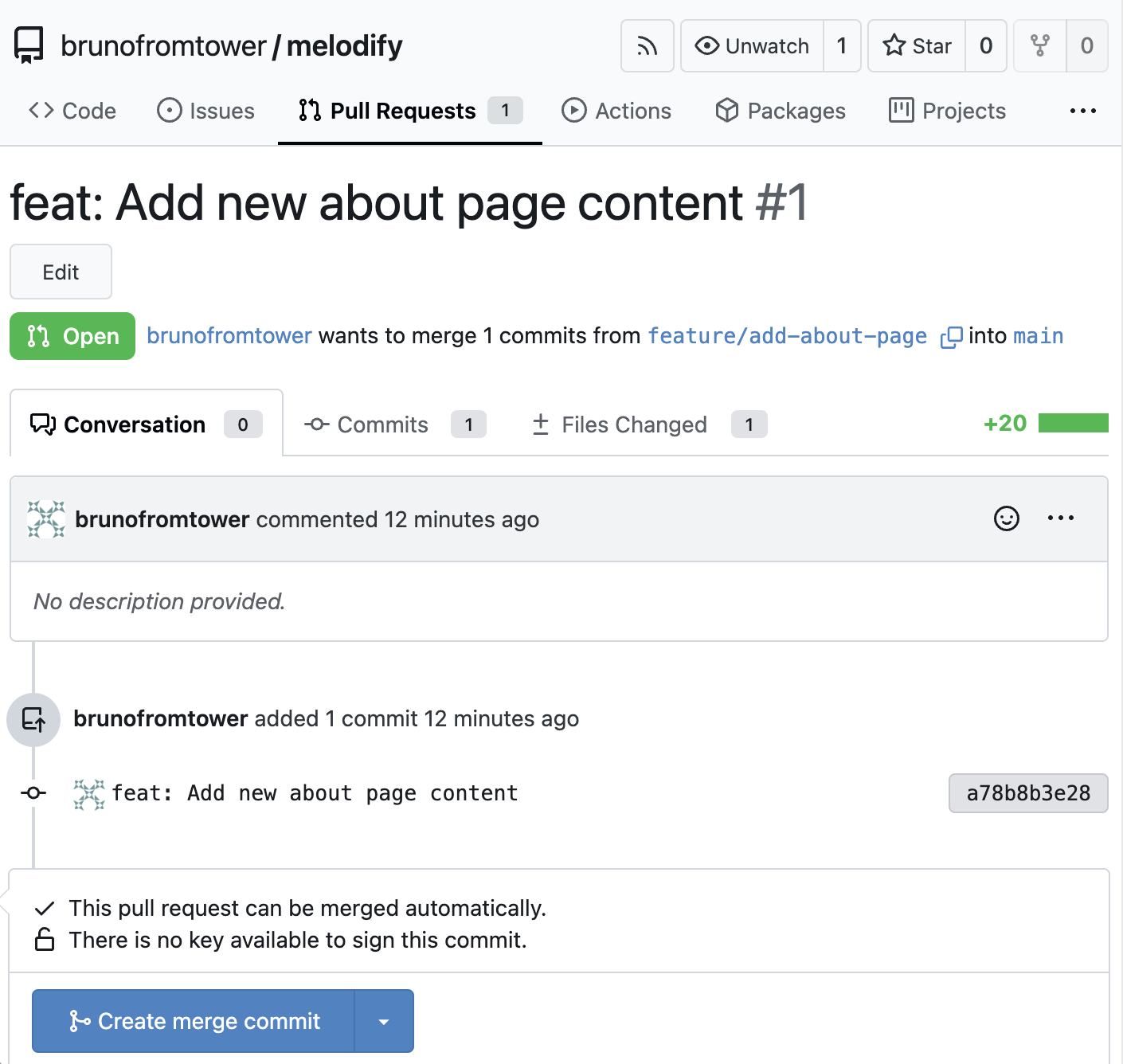Click the copy branch name icon

click(952, 336)
